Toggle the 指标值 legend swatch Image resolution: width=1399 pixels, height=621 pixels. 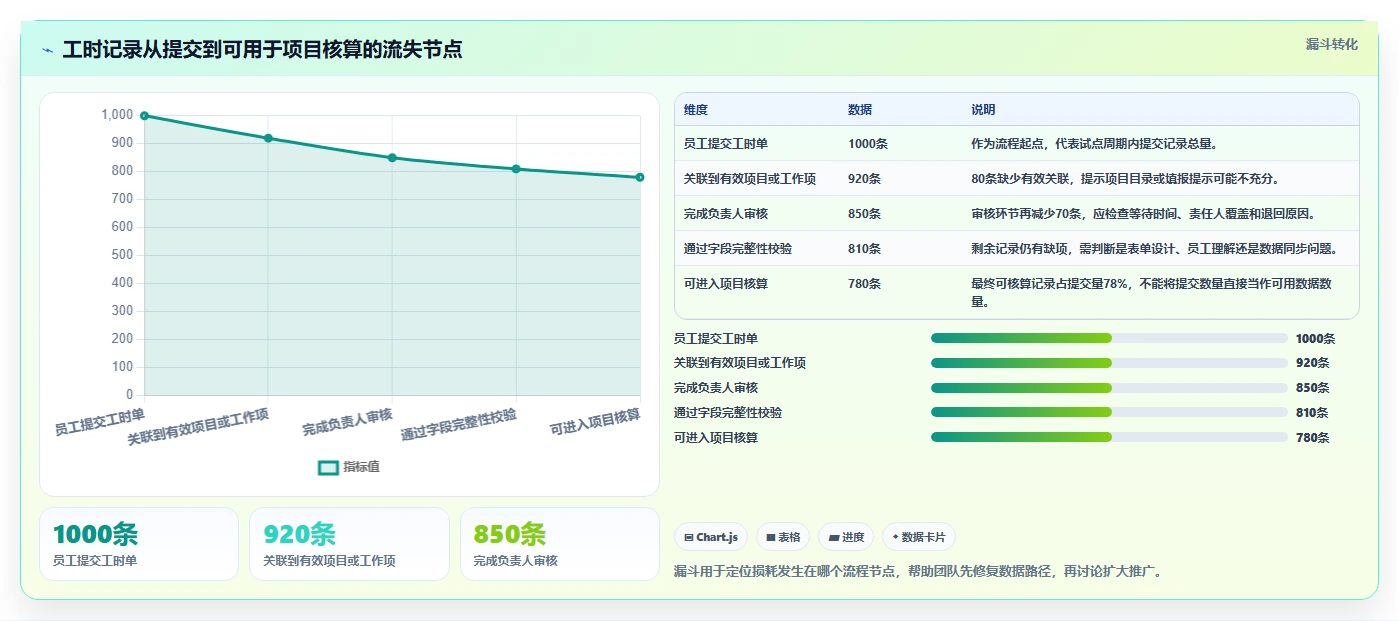pyautogui.click(x=328, y=467)
